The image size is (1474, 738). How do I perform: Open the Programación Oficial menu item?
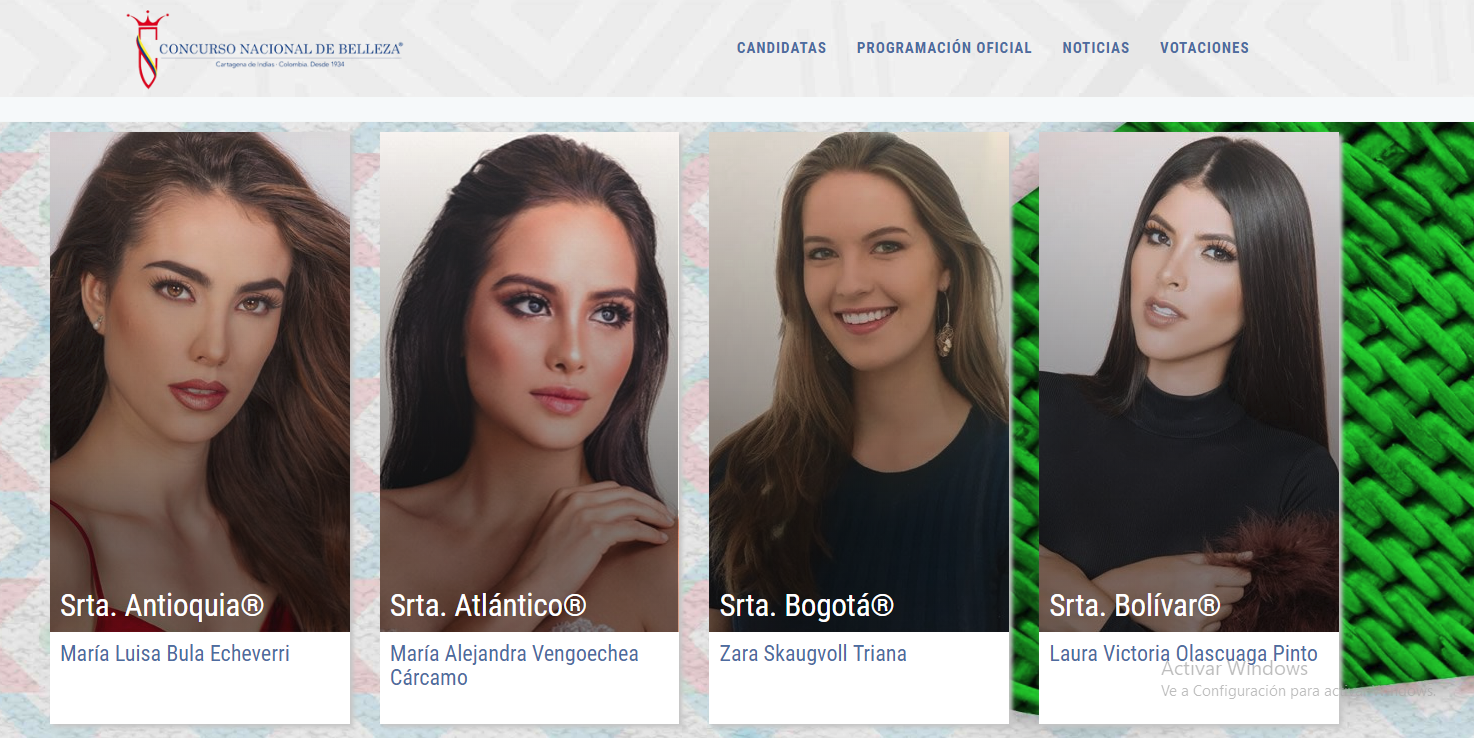[944, 48]
